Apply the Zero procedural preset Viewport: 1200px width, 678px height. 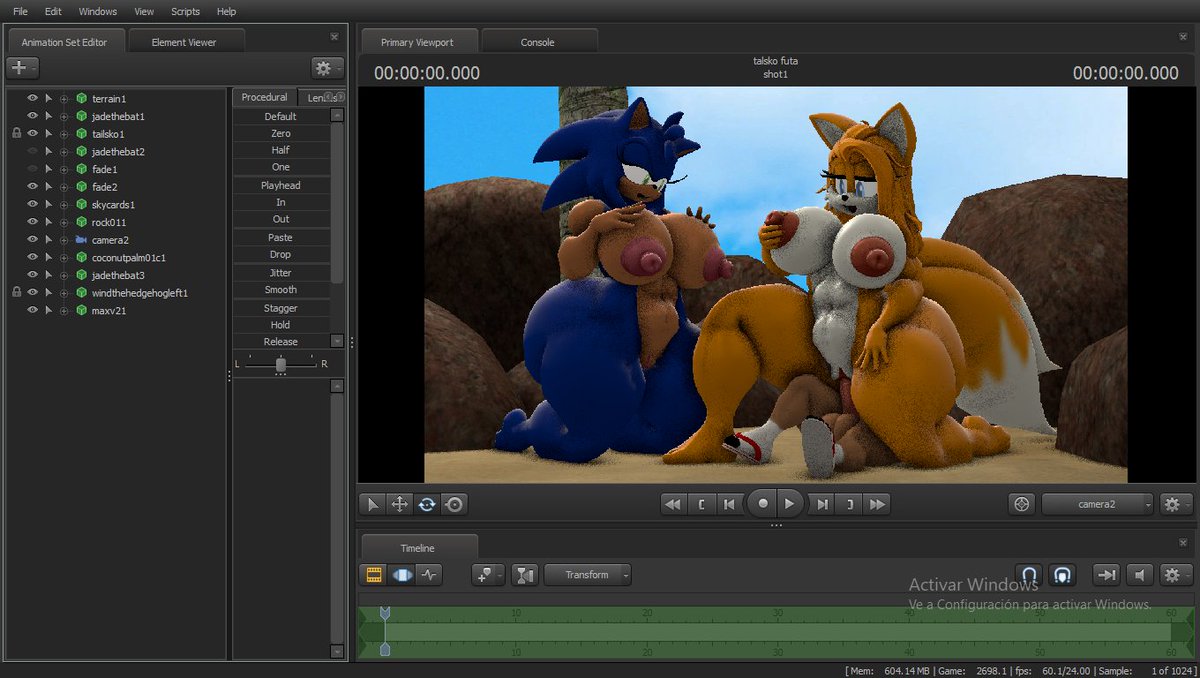tap(281, 133)
